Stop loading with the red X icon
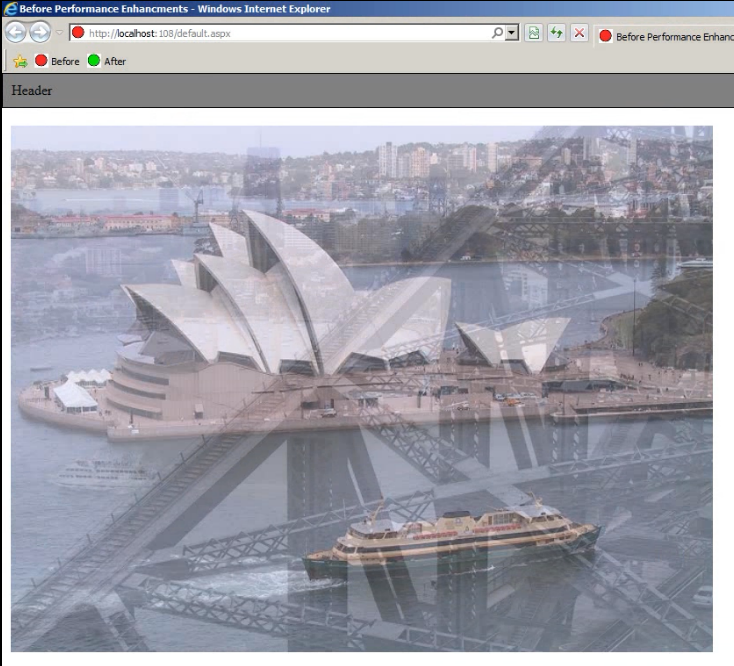 coord(578,34)
